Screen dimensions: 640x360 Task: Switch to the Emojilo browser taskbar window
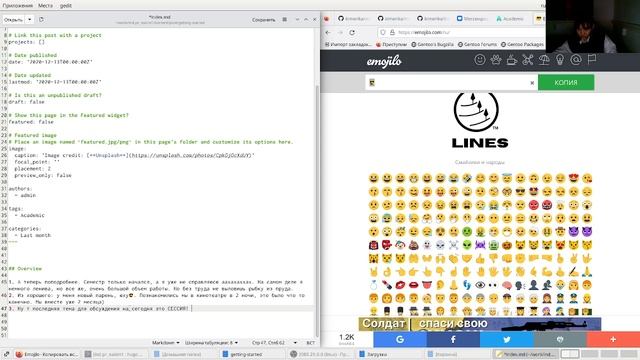tap(47, 354)
